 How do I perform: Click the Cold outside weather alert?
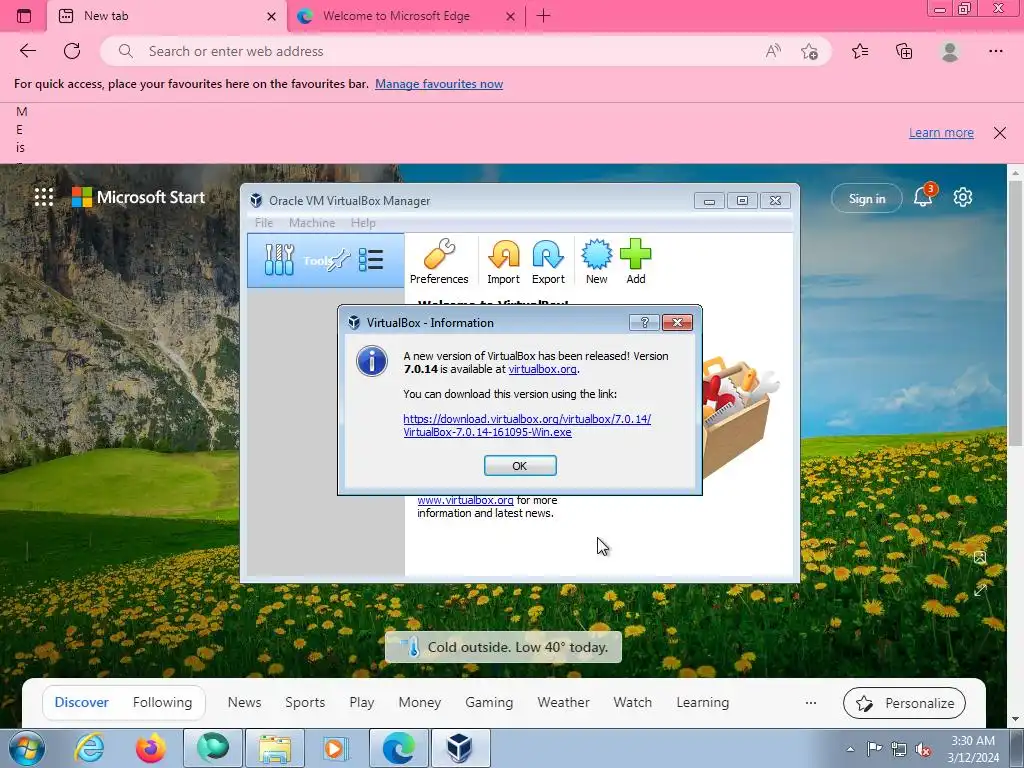click(504, 647)
